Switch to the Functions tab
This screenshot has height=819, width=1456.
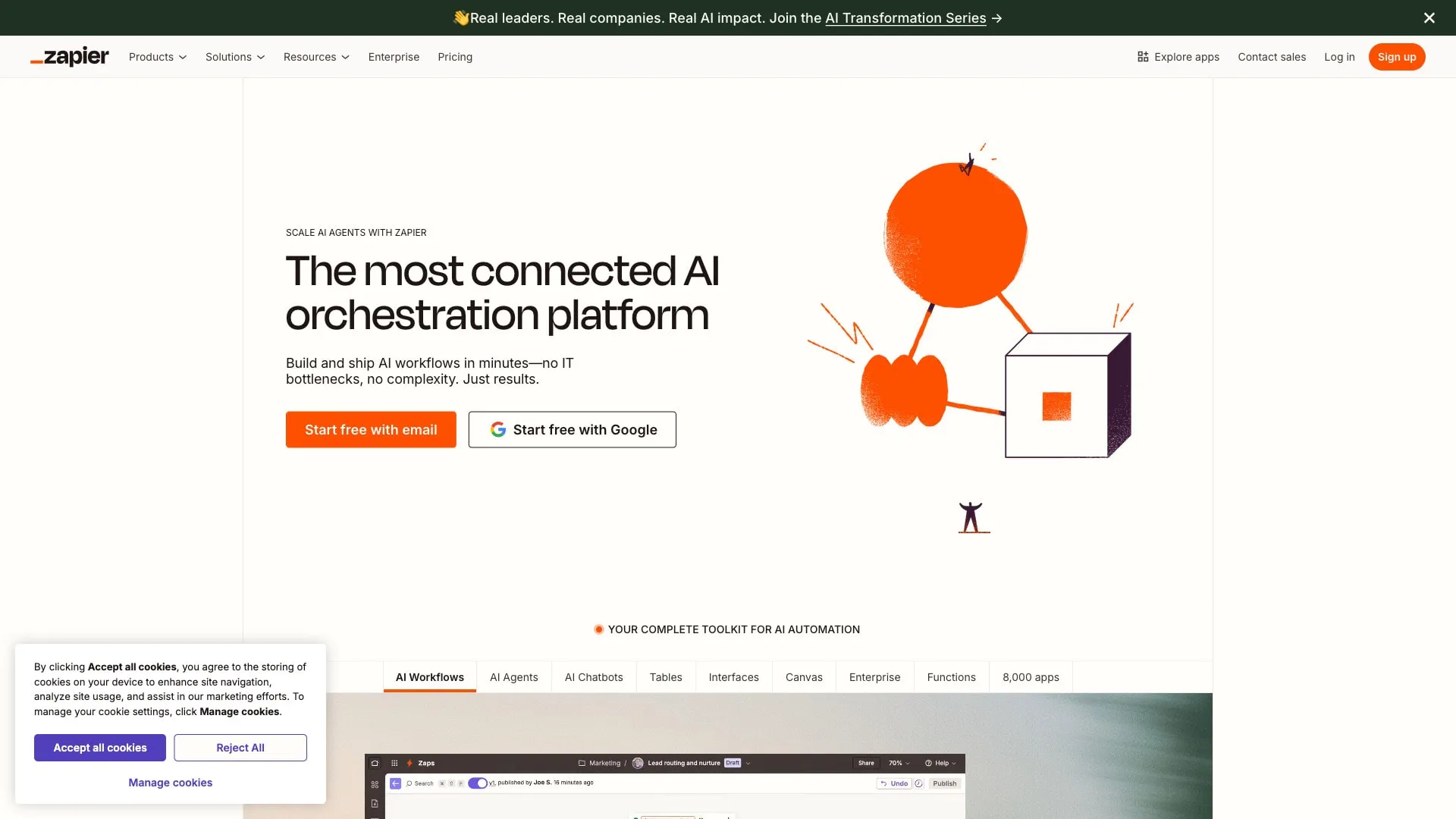[952, 677]
